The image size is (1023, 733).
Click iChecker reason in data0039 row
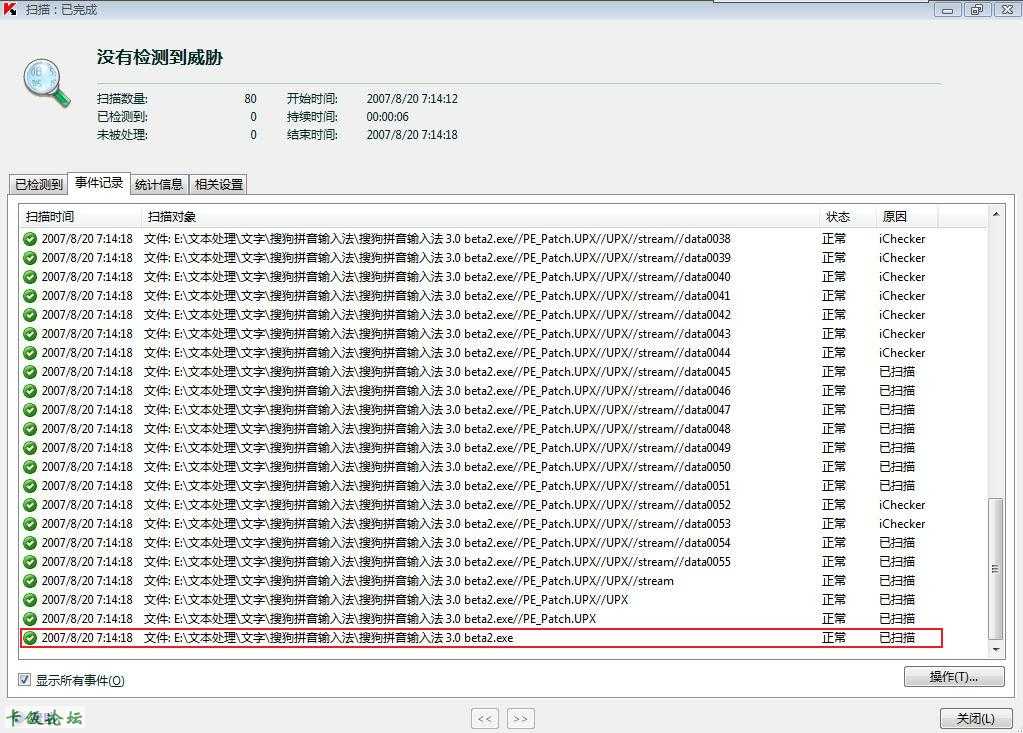[x=902, y=258]
